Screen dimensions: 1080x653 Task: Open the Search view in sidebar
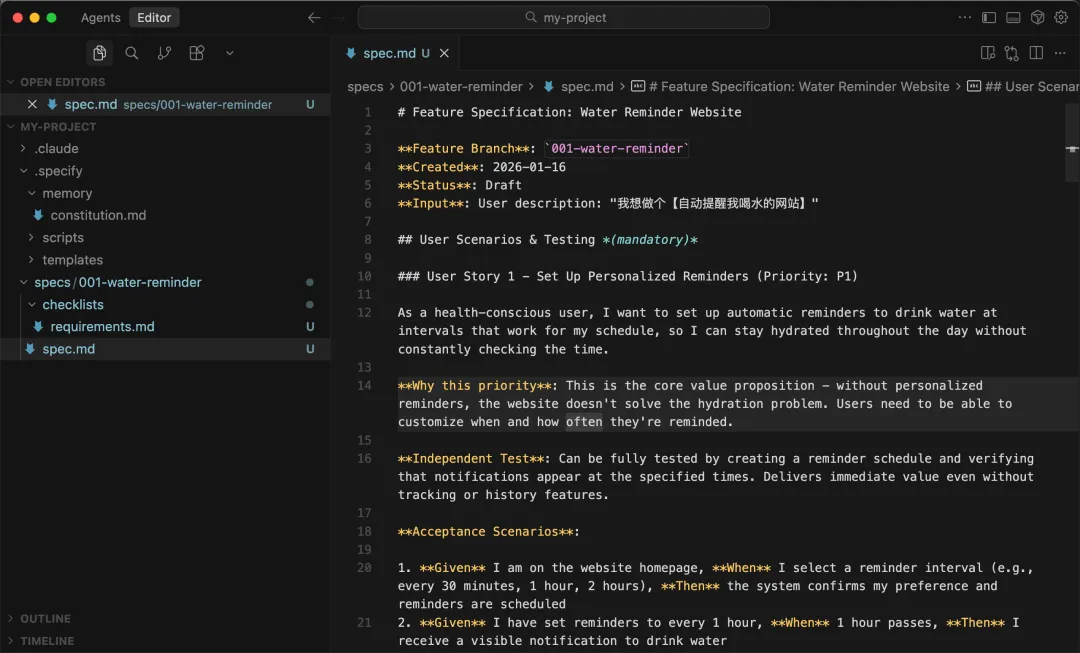131,53
